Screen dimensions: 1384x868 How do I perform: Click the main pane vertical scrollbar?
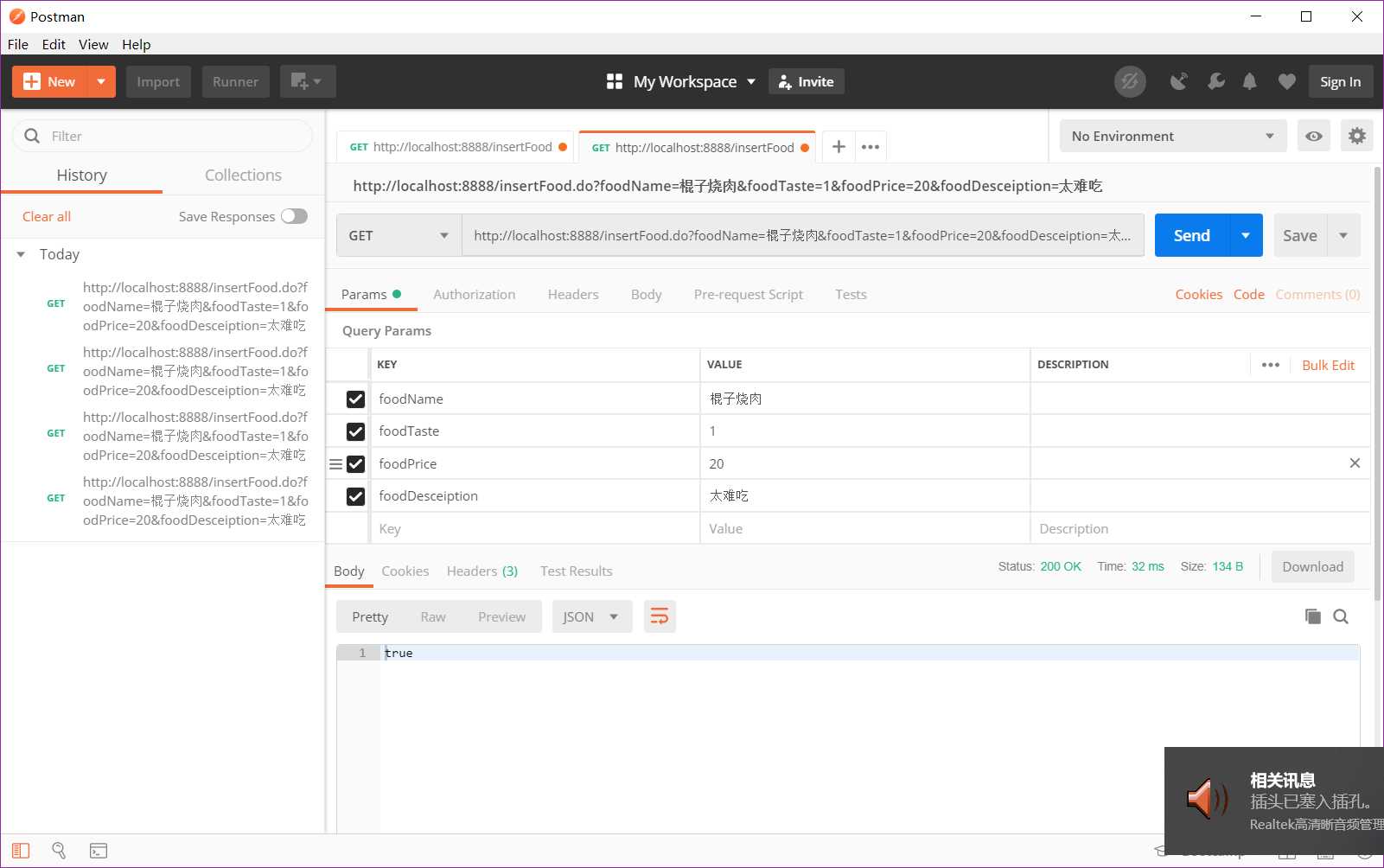(x=1377, y=384)
